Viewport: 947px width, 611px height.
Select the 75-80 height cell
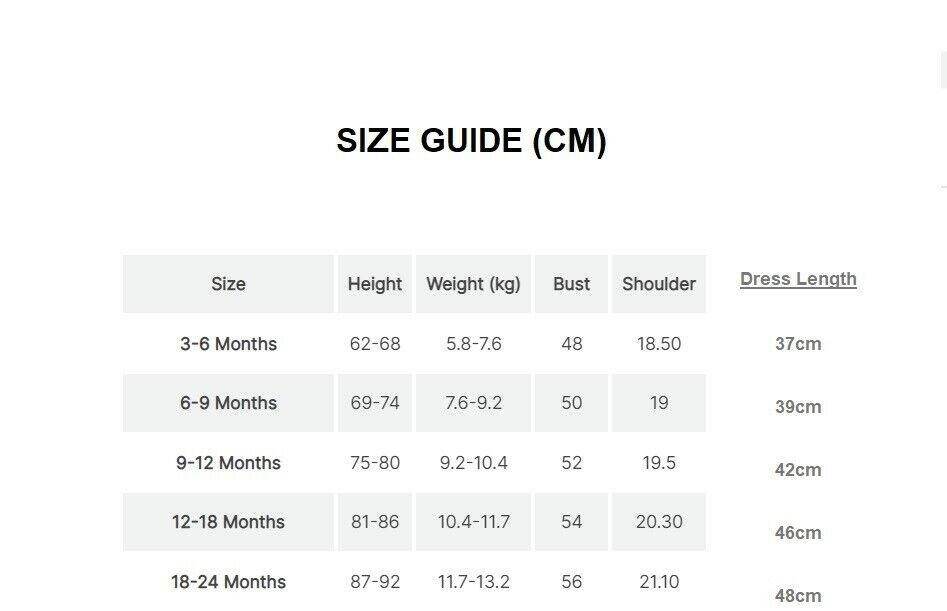375,463
